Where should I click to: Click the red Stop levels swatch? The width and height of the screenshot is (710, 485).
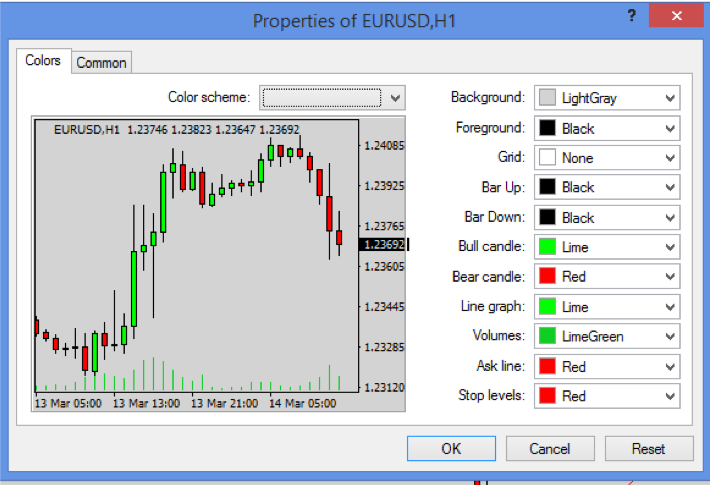tap(547, 395)
